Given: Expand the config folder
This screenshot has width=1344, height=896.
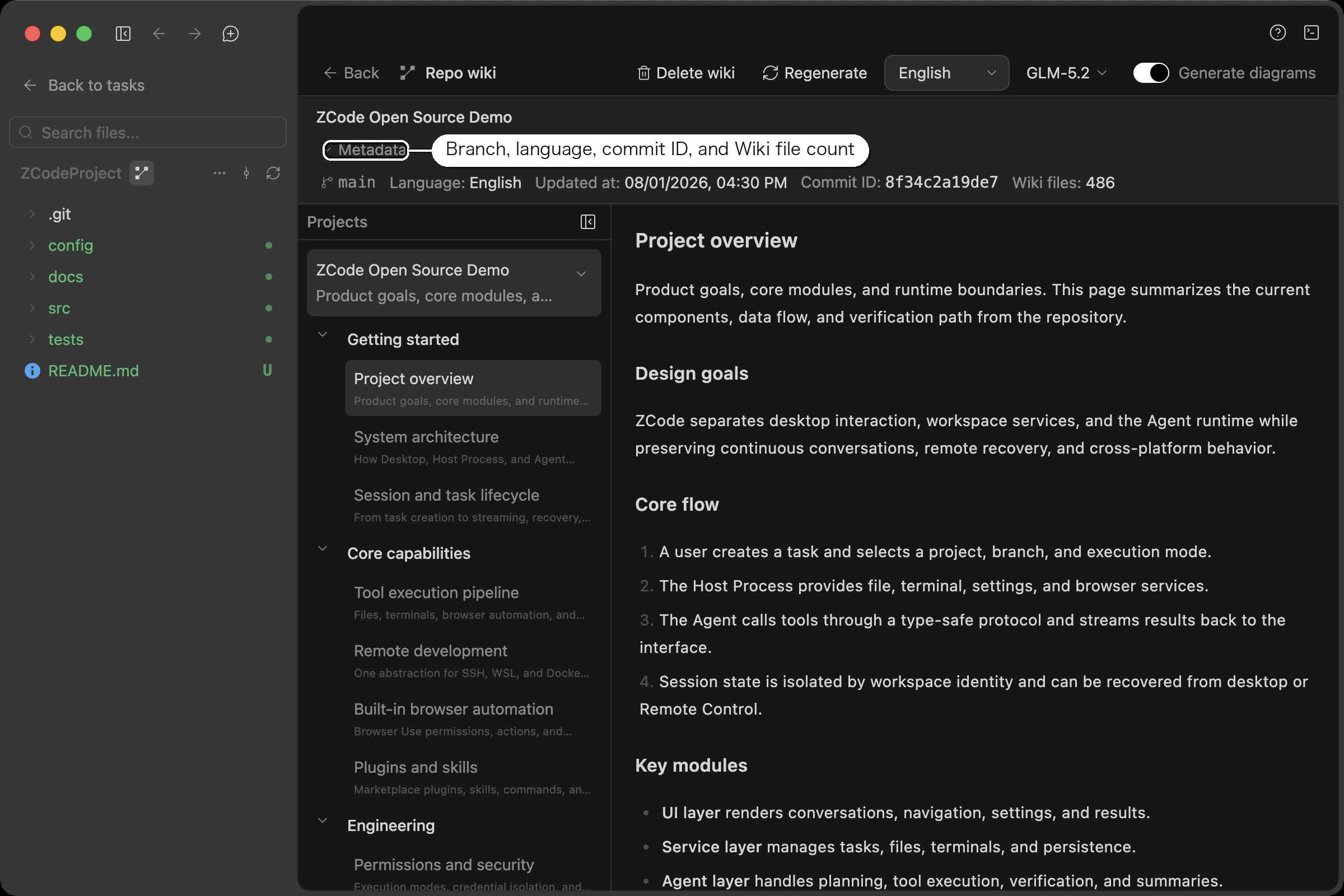Looking at the screenshot, I should coord(32,246).
